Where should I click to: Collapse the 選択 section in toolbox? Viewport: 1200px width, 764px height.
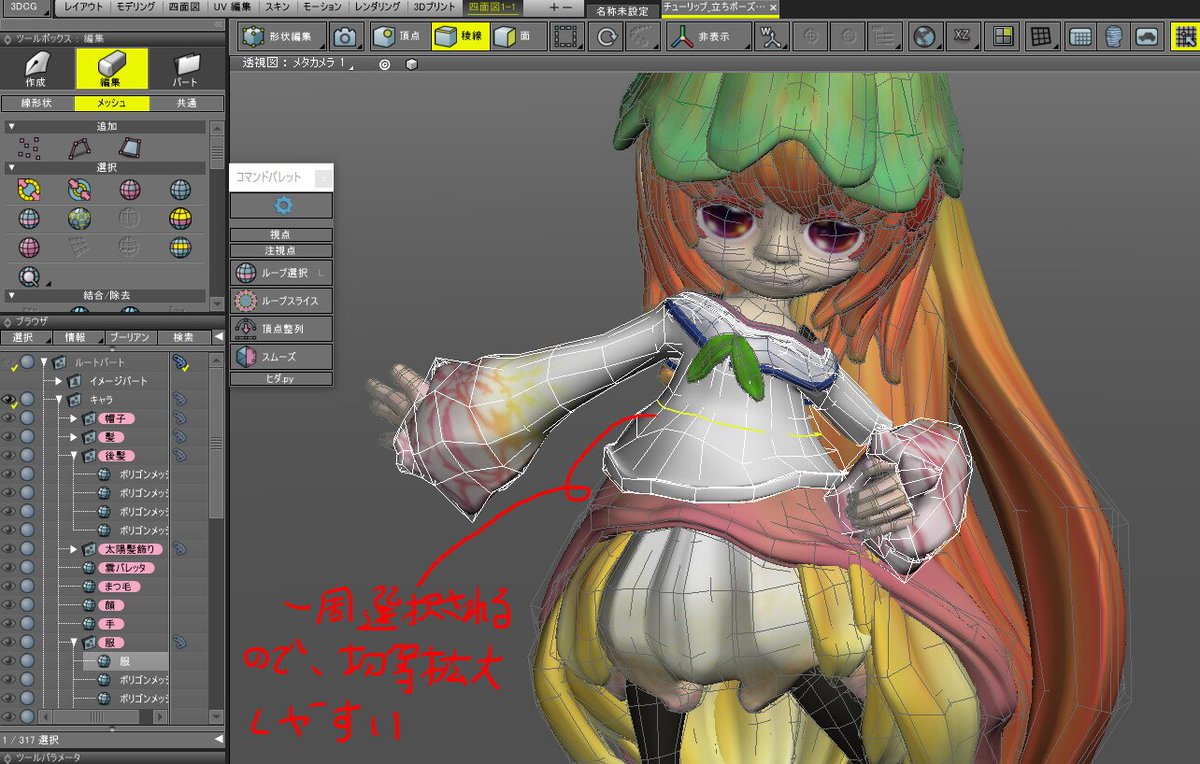[x=11, y=168]
